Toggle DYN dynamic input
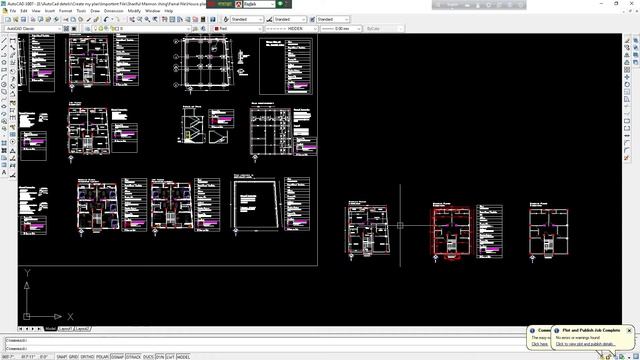Image resolution: width=640 pixels, height=360 pixels. tap(160, 357)
